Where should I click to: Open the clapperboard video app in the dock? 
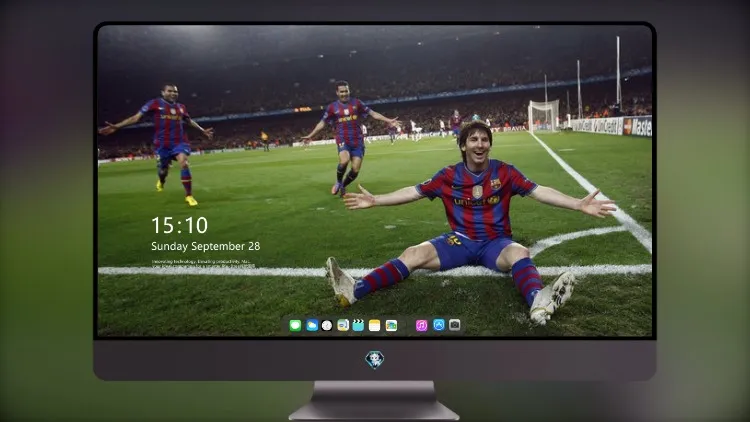[358, 326]
